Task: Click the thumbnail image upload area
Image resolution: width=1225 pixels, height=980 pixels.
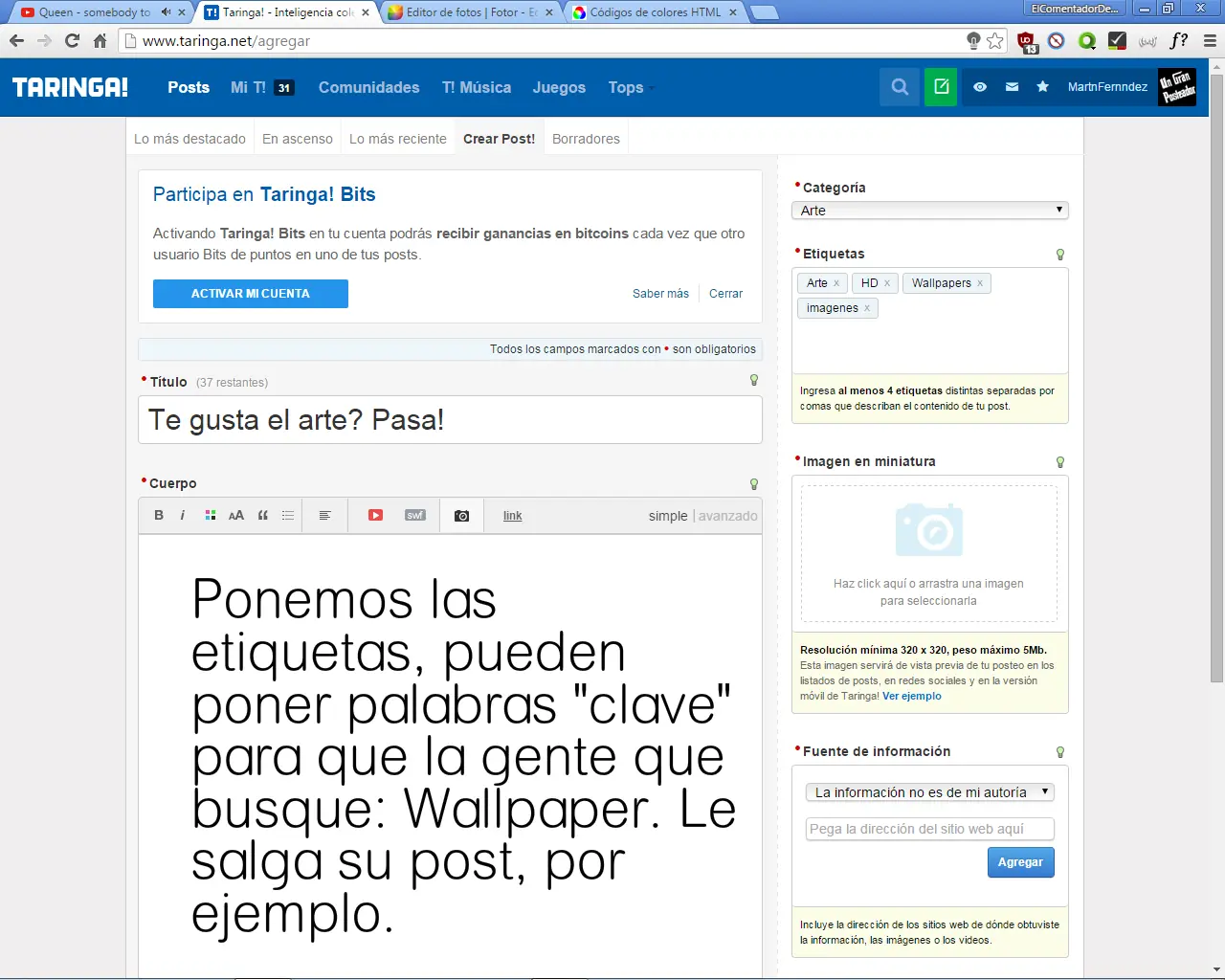Action: 929,553
